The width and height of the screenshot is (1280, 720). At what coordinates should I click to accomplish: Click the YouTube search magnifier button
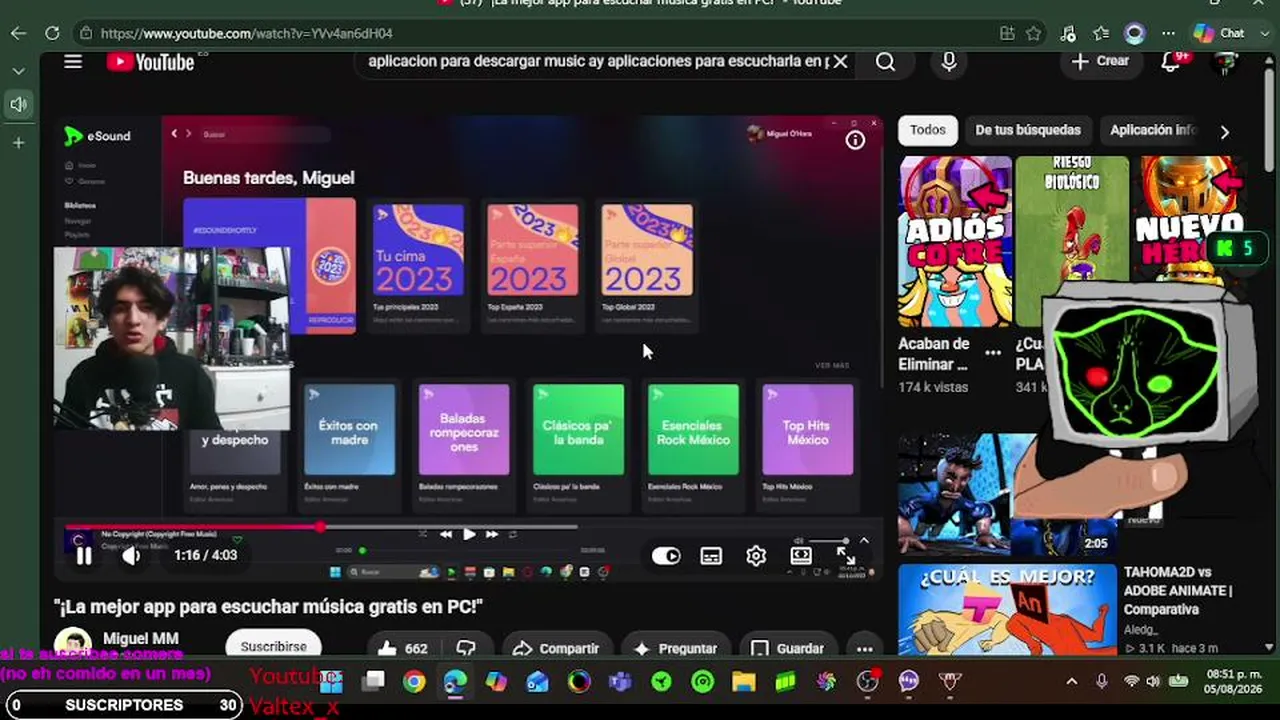click(x=885, y=62)
